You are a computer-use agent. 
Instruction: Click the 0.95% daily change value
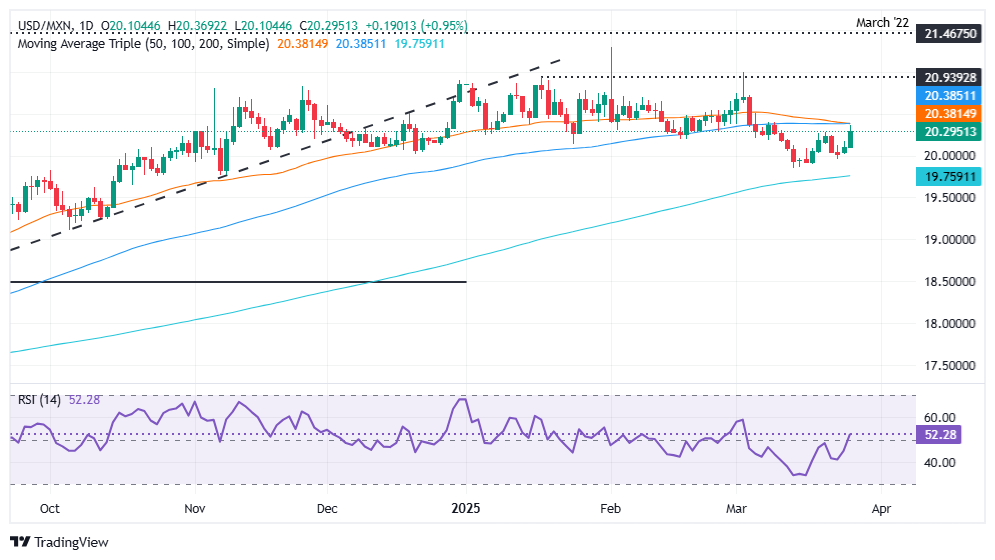pyautogui.click(x=422, y=28)
